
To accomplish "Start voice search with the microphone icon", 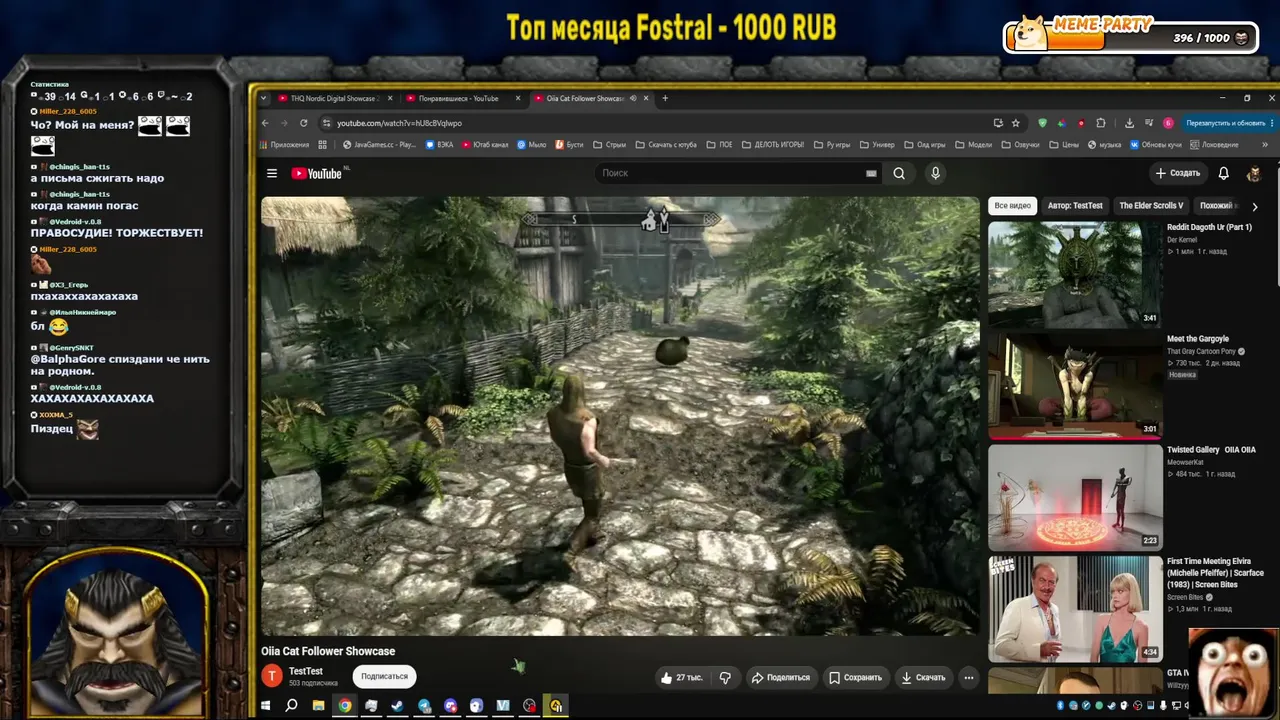I will 935,173.
